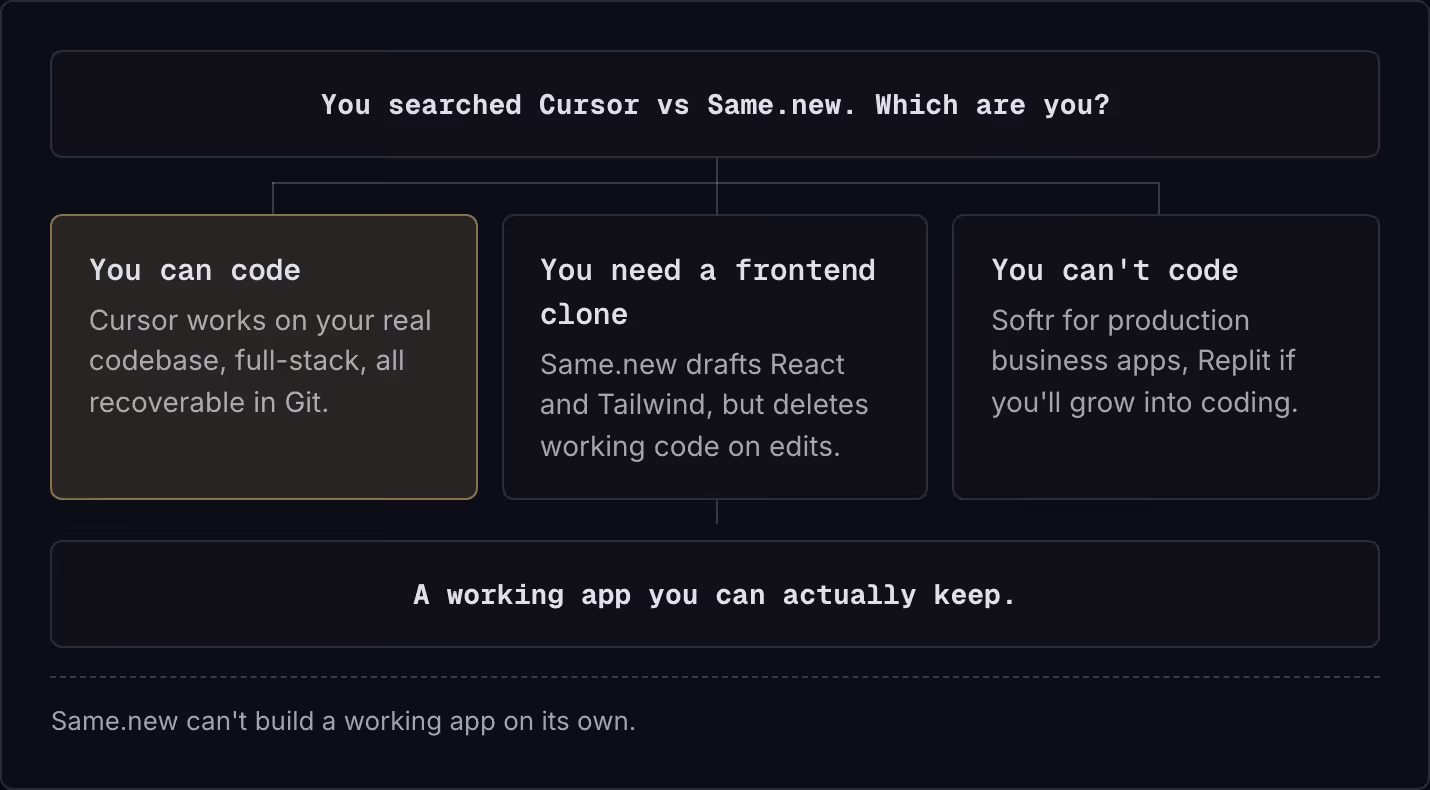Click the footnote 'Same.new can't build a working app'
The image size is (1430, 790).
[x=343, y=721]
